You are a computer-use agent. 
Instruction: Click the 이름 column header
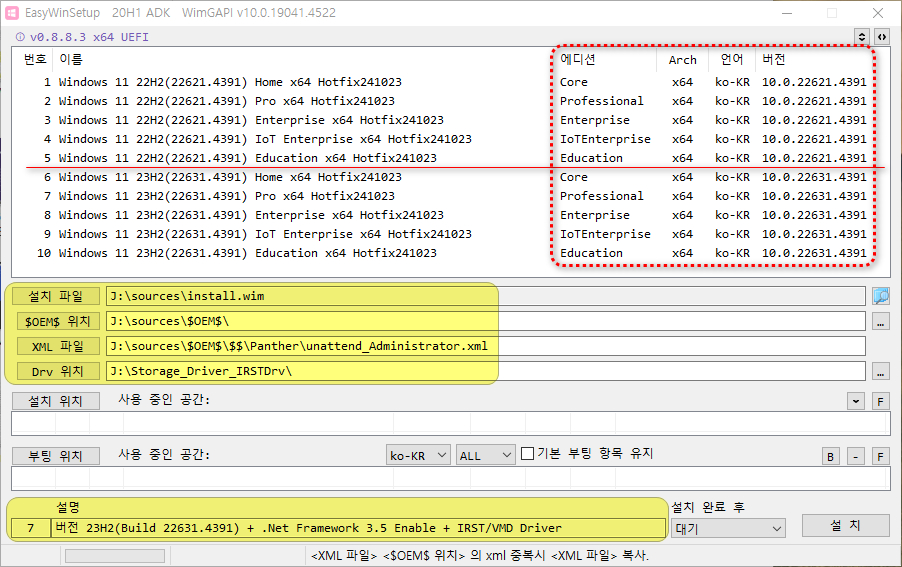(71, 59)
